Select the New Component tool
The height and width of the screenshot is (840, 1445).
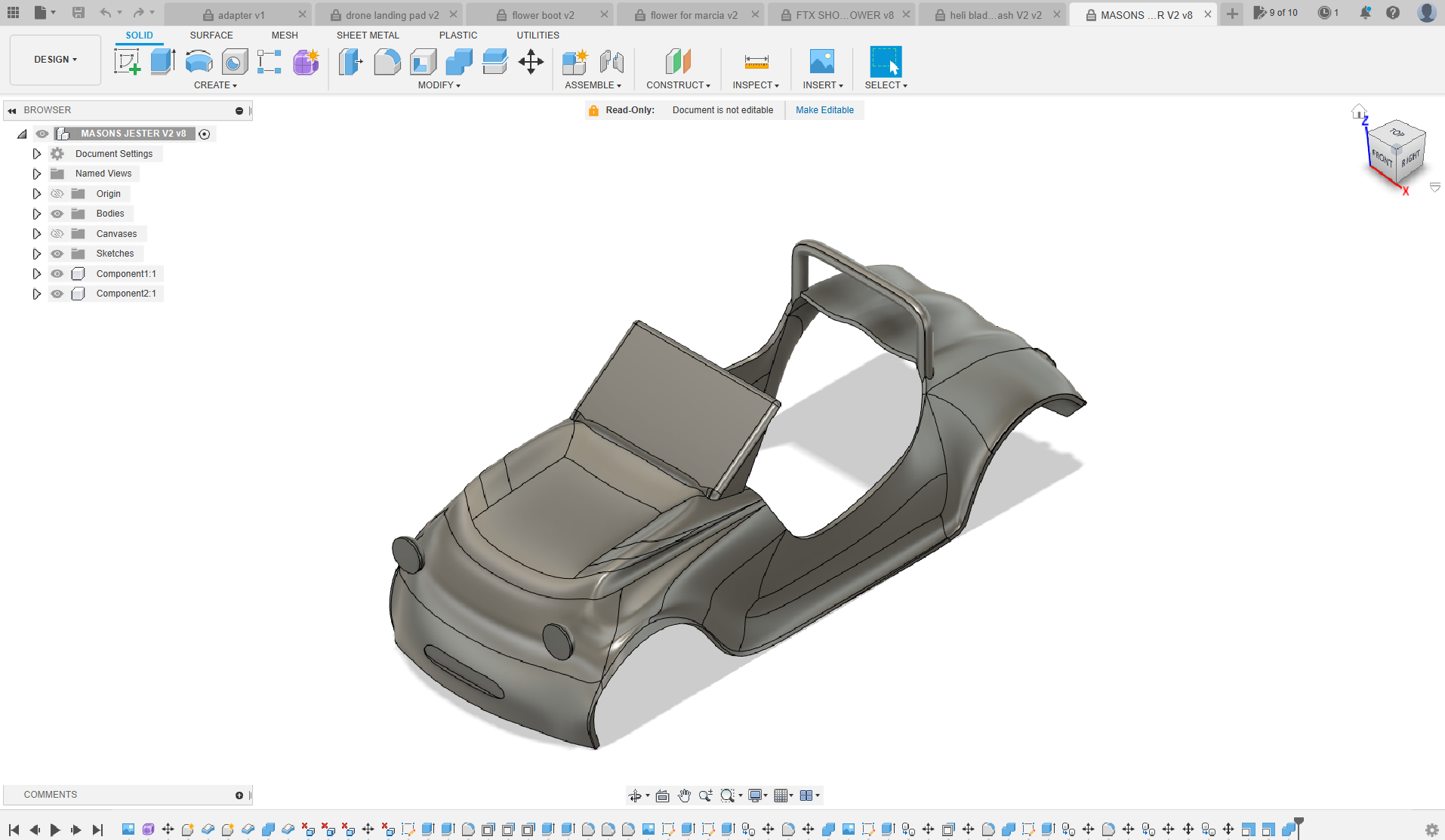coord(575,62)
